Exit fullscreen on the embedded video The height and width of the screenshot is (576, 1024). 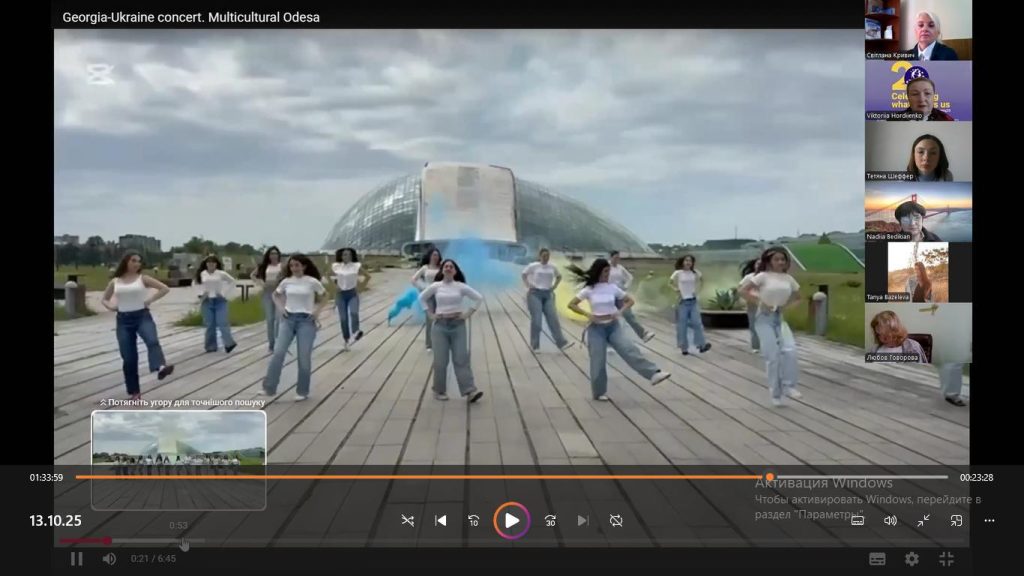(x=945, y=559)
